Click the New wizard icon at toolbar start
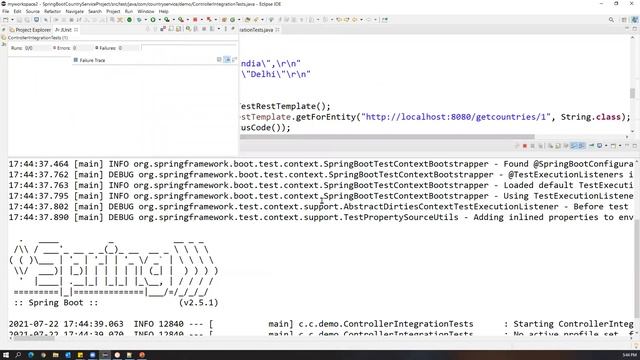This screenshot has height=360, width=640. pos(5,20)
